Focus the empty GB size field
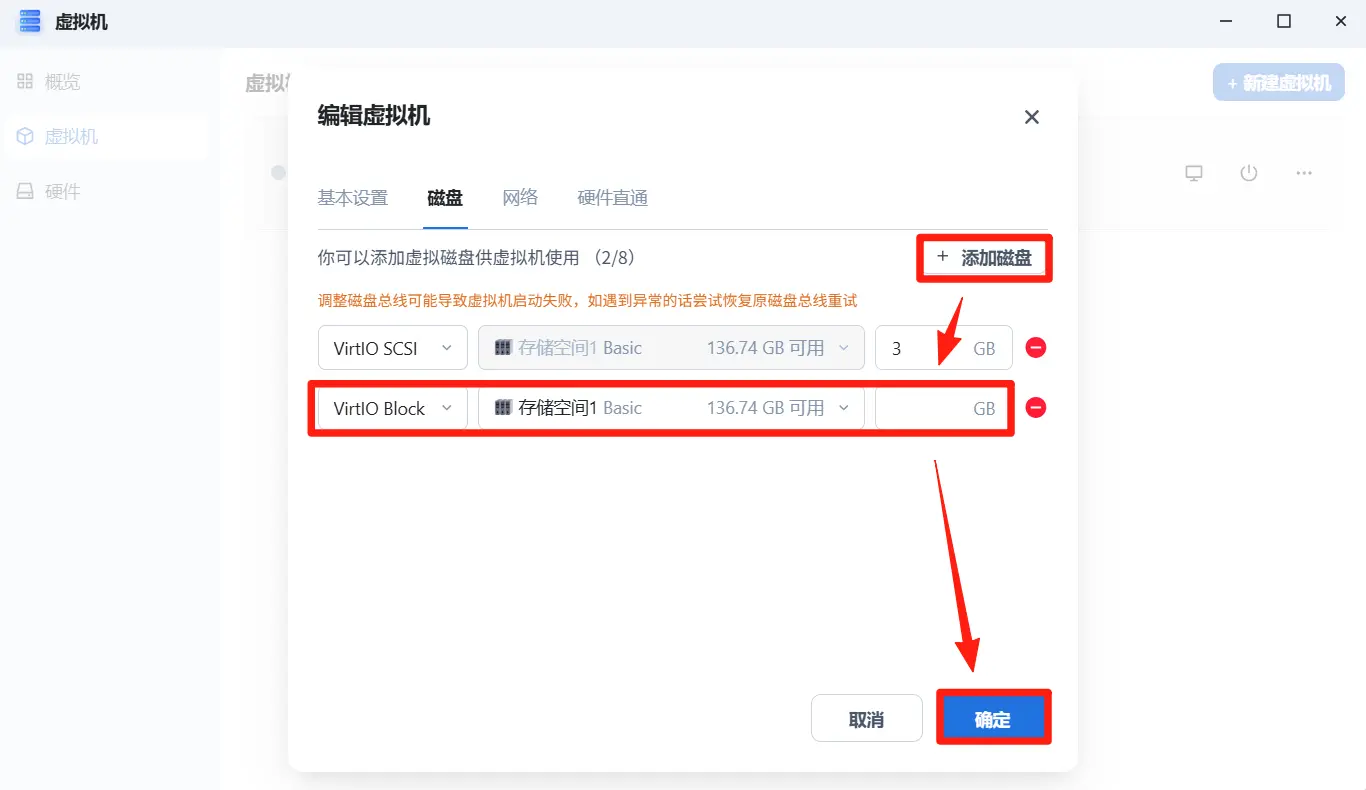1366x790 pixels. tap(943, 408)
